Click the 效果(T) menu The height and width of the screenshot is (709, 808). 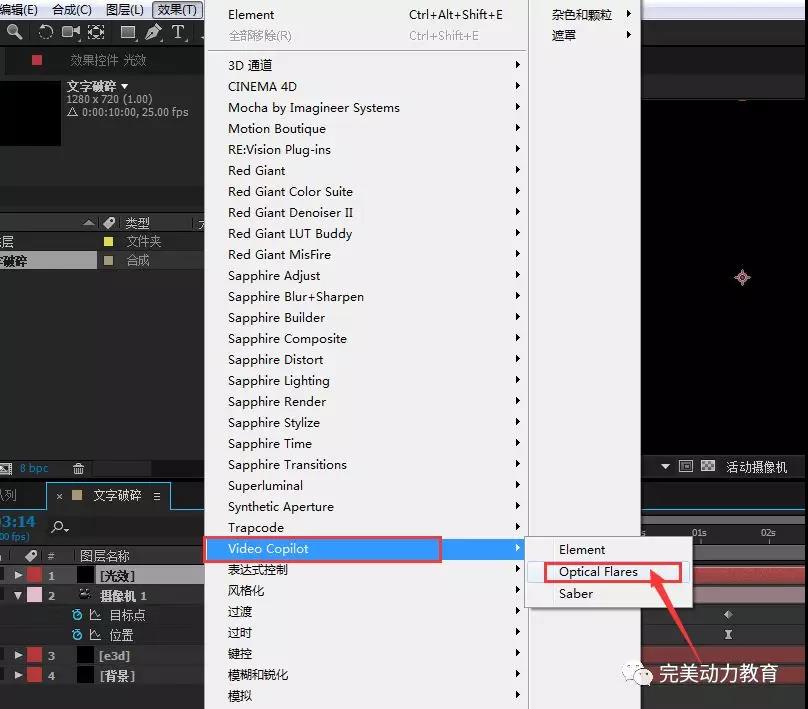coord(177,10)
